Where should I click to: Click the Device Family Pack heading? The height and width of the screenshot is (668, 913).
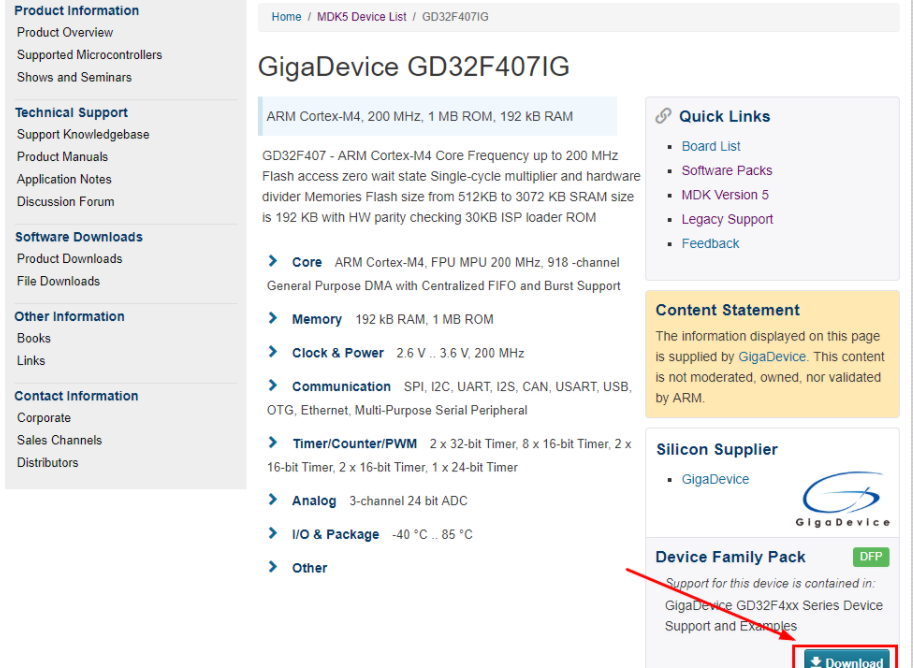[730, 557]
